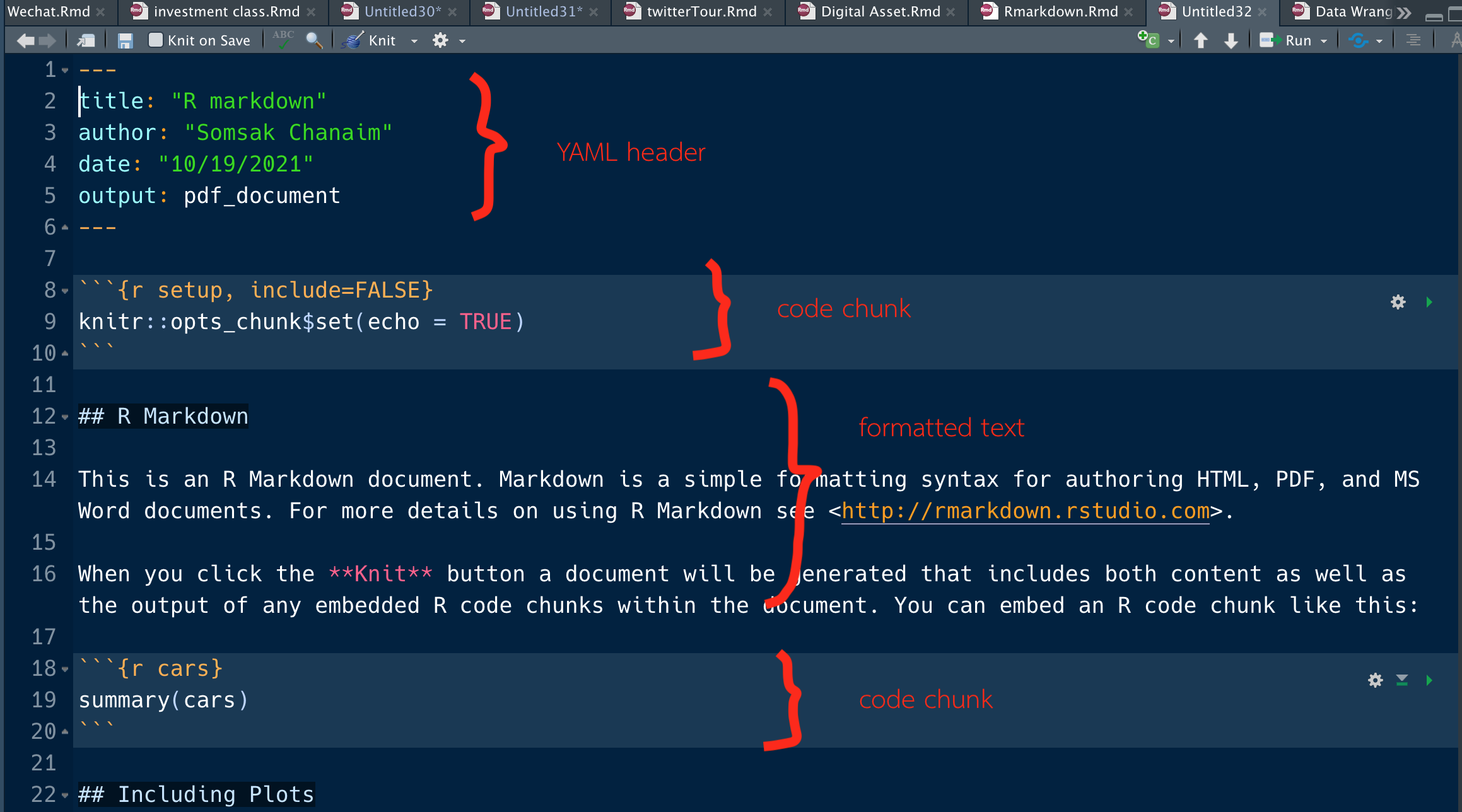Collapse the R Markdown heading section
The height and width of the screenshot is (812, 1462).
[x=65, y=417]
